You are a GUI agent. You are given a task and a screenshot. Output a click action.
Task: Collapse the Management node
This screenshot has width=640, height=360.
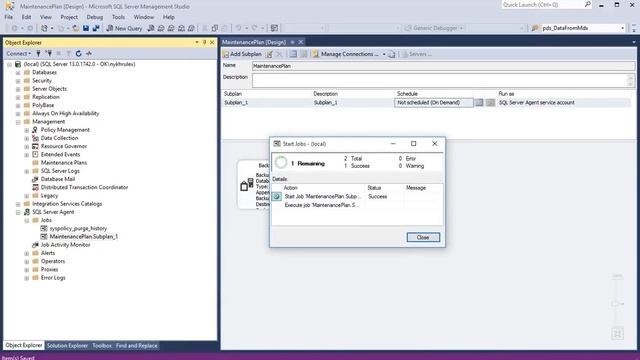click(18, 122)
